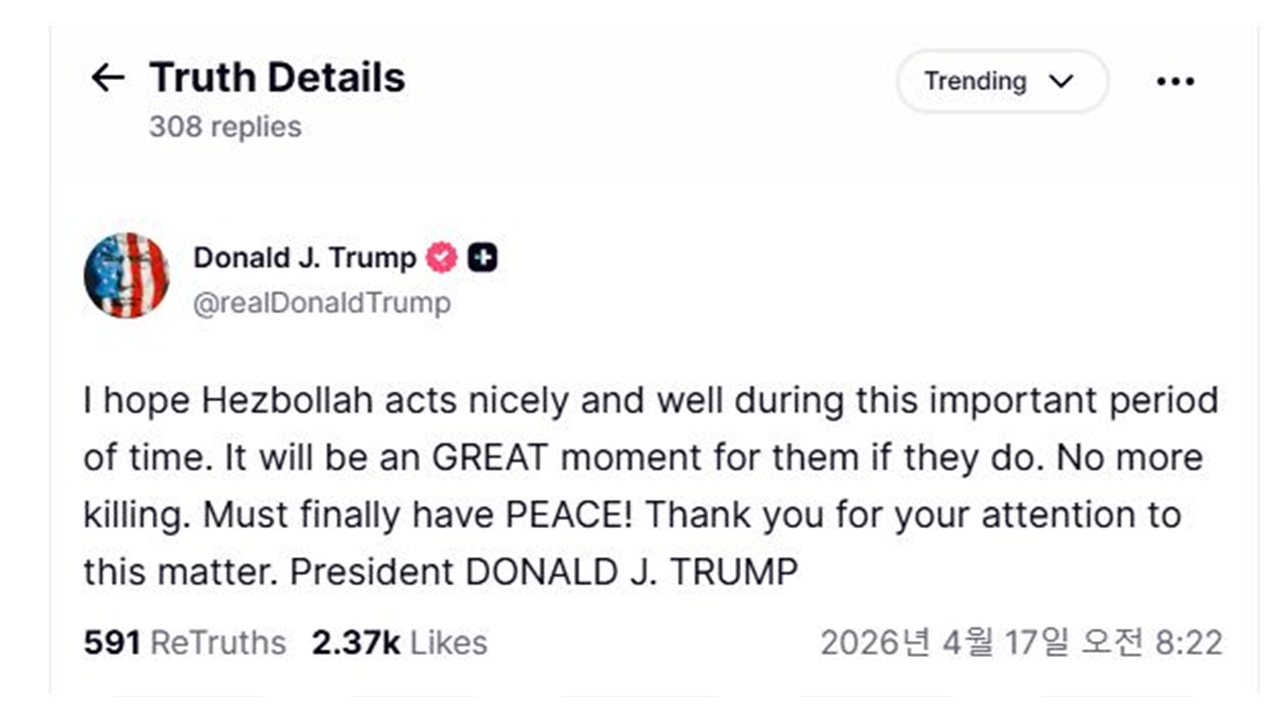The image size is (1280, 720).
Task: Open the flag-themed profile avatar
Action: (127, 275)
